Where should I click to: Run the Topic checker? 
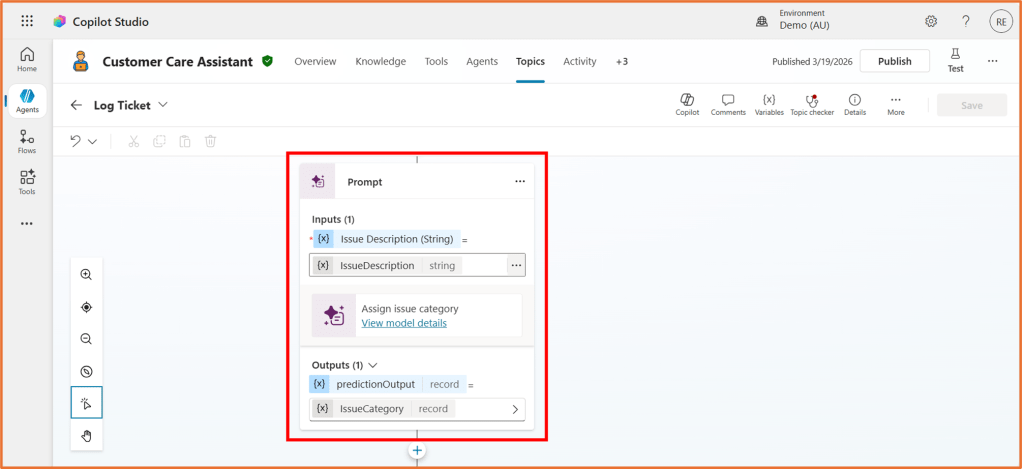pos(811,105)
